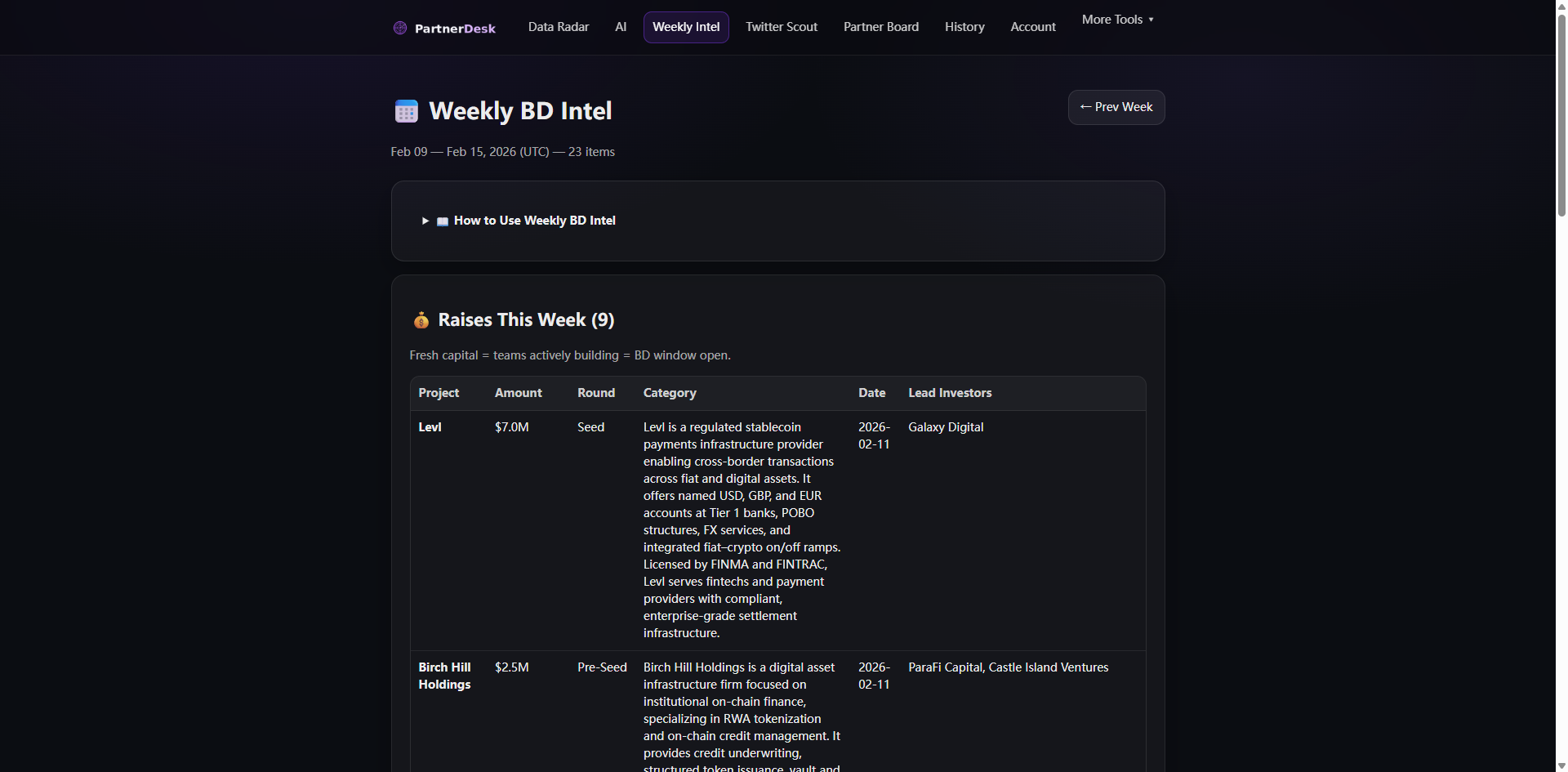Click the scrollbar up arrow

[x=1561, y=6]
